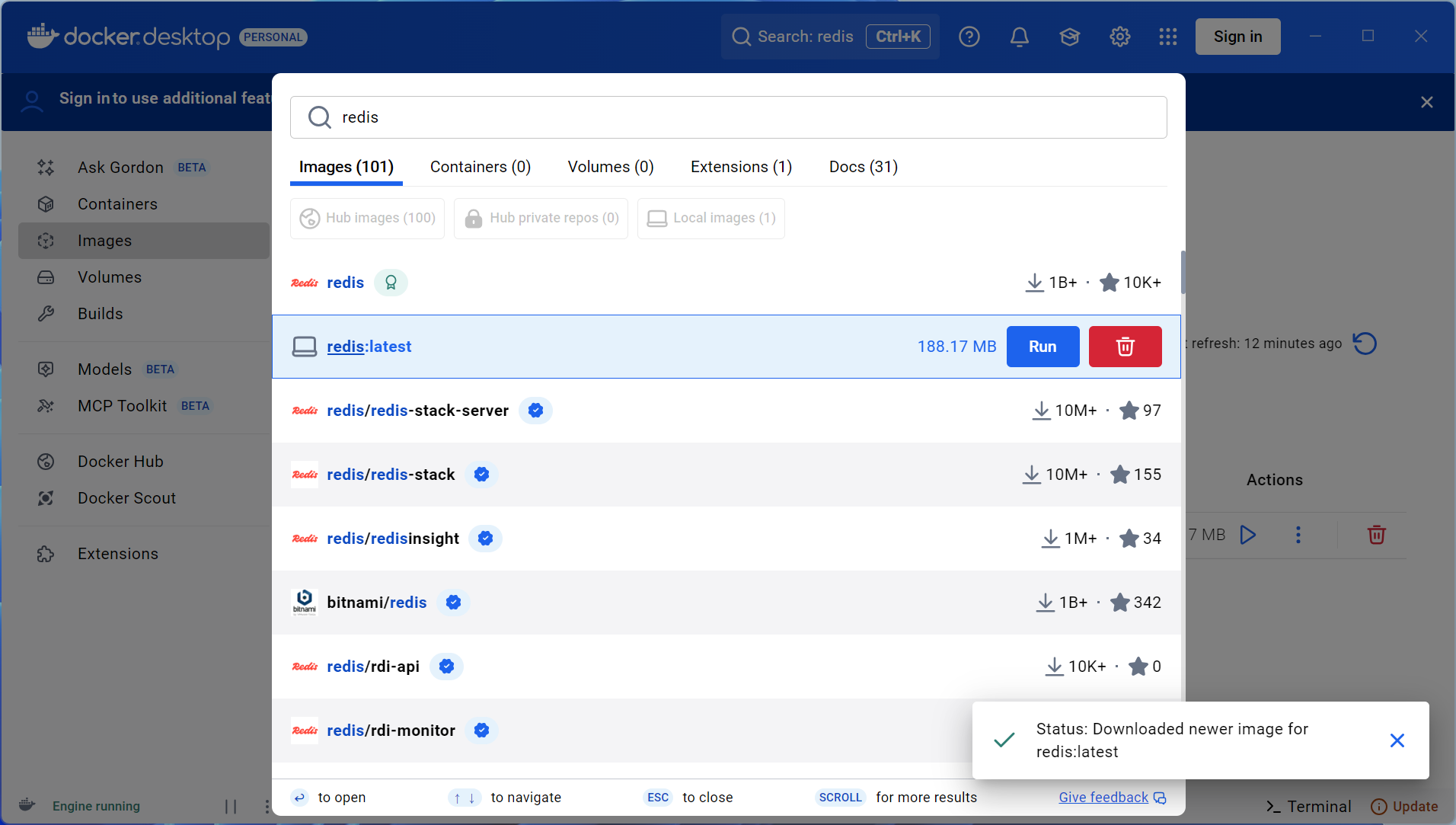The image size is (1456, 825).
Task: Open the redis/redis-stack-server result
Action: [x=726, y=411]
